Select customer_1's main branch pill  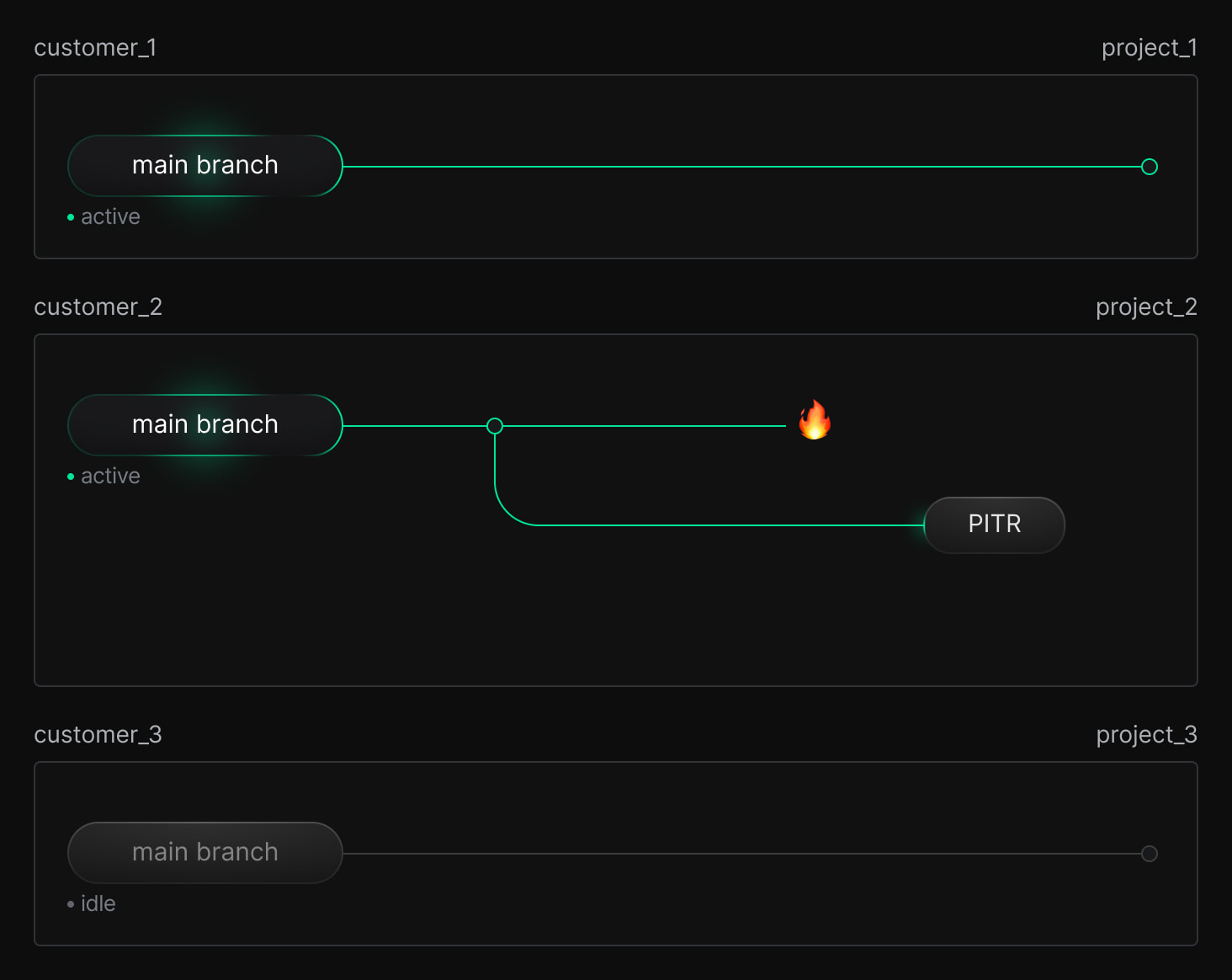[x=205, y=166]
